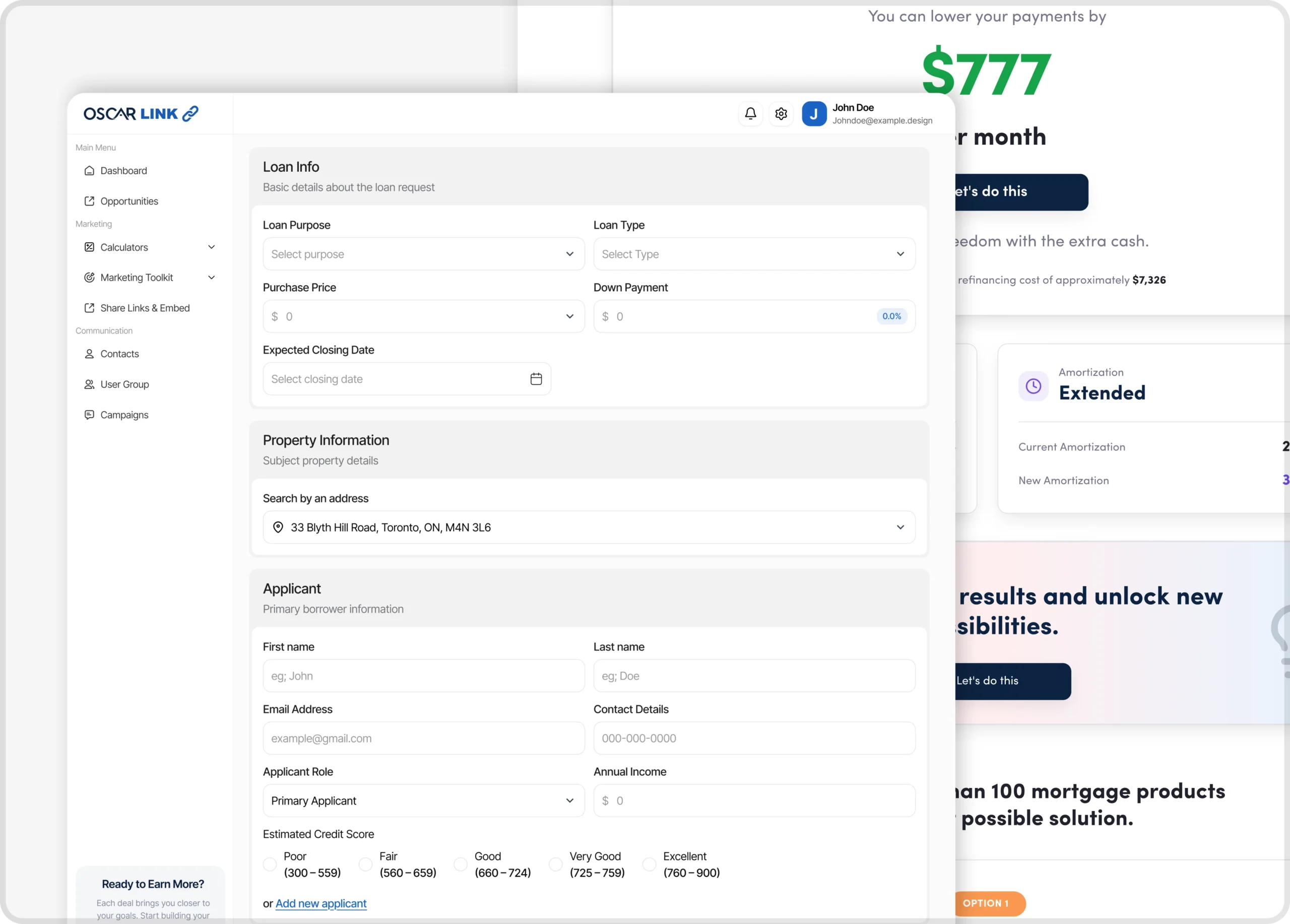
Task: Click the notification bell icon
Action: pos(750,114)
